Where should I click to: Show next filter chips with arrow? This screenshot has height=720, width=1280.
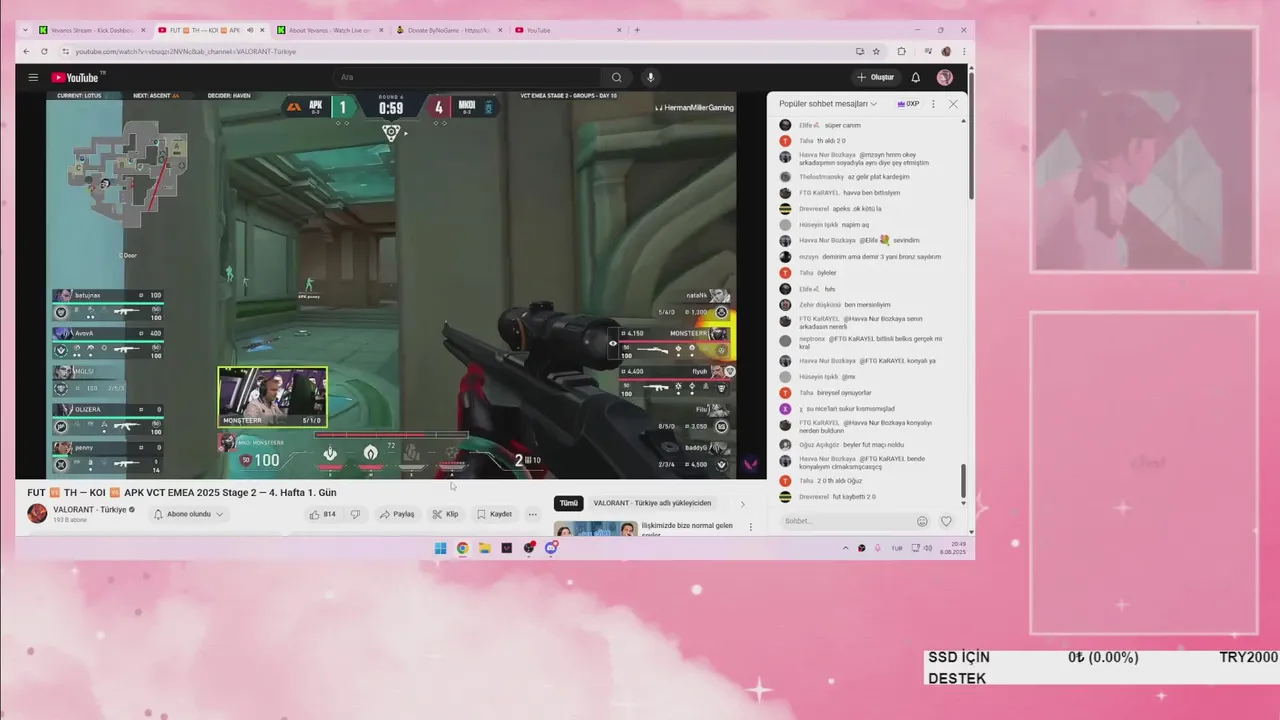(x=742, y=504)
